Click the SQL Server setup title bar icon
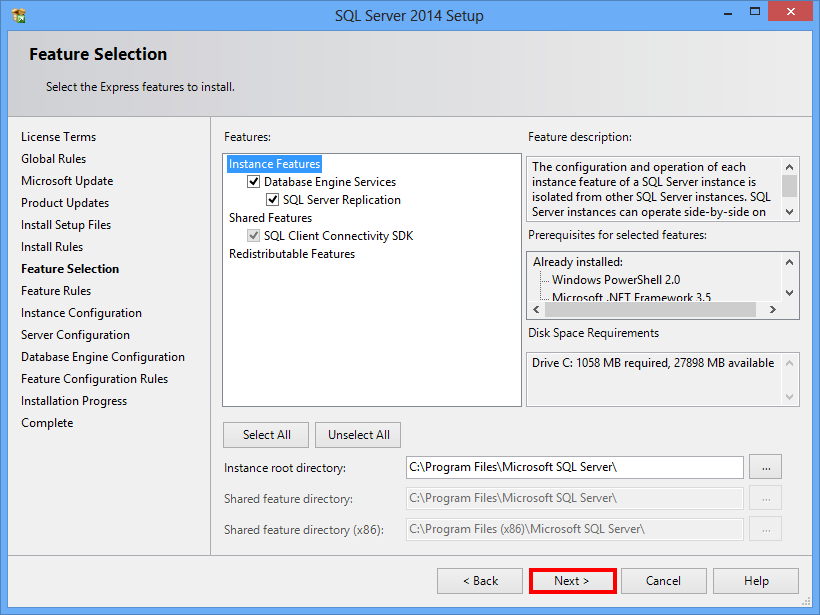820x615 pixels. tap(18, 16)
